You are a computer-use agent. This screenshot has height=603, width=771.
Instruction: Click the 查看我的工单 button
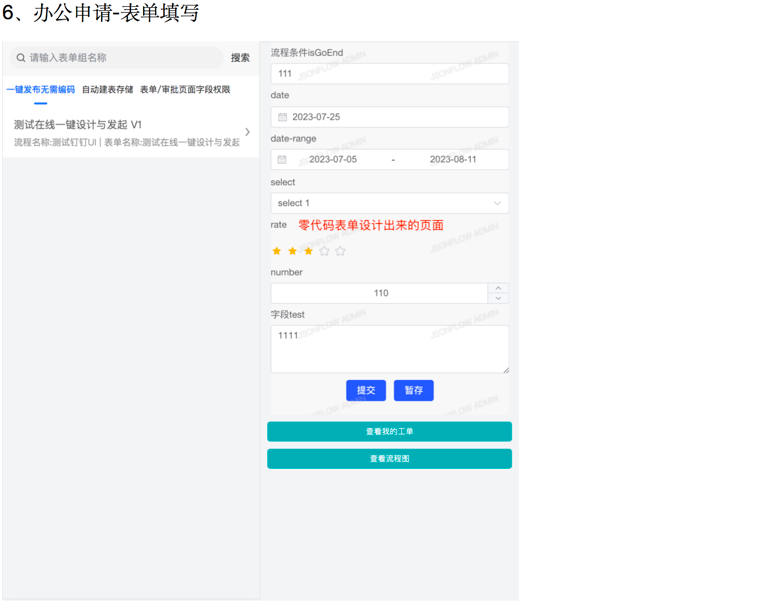coord(389,432)
